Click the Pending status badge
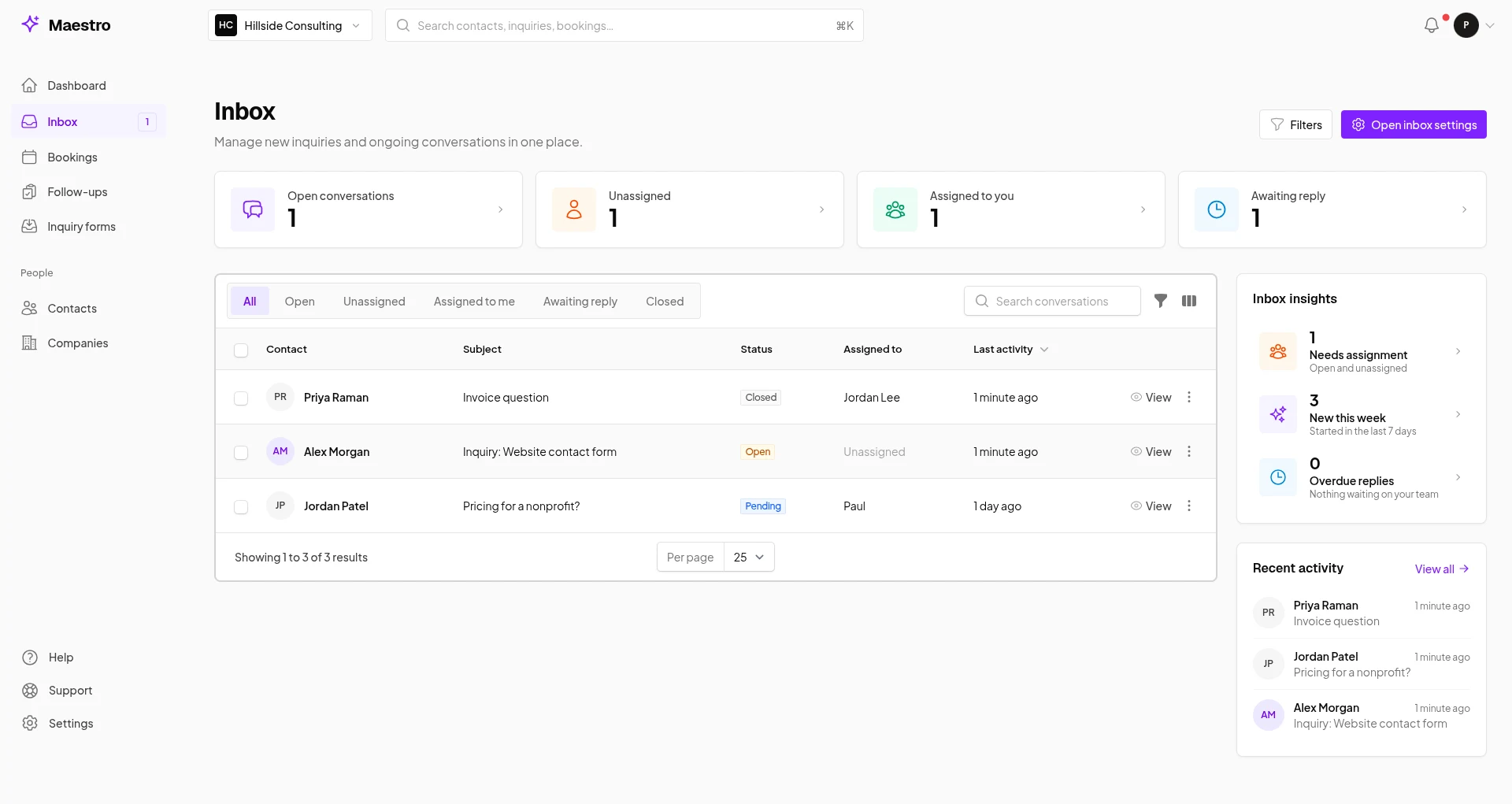1512x804 pixels. click(763, 506)
